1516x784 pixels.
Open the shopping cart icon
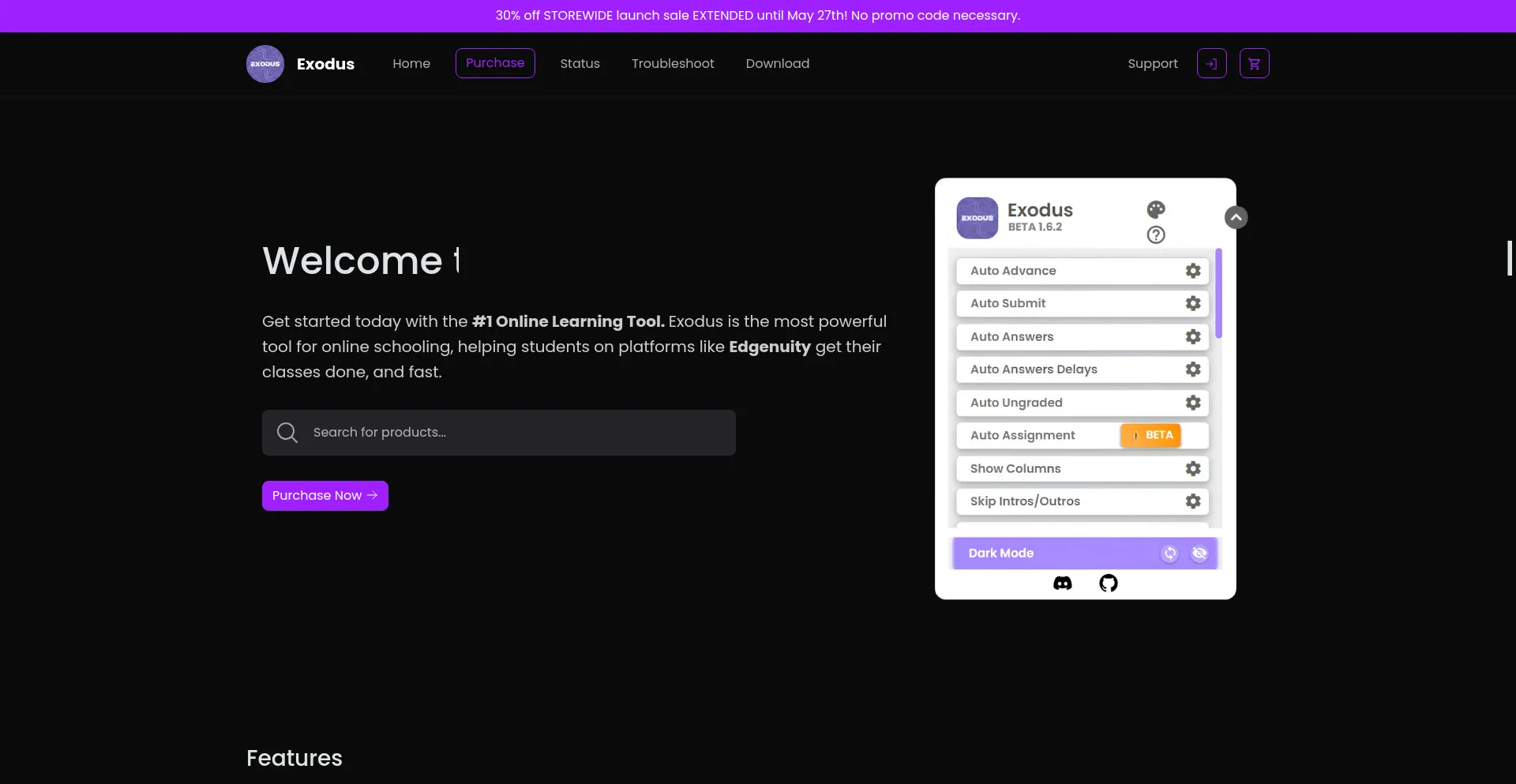click(1255, 63)
